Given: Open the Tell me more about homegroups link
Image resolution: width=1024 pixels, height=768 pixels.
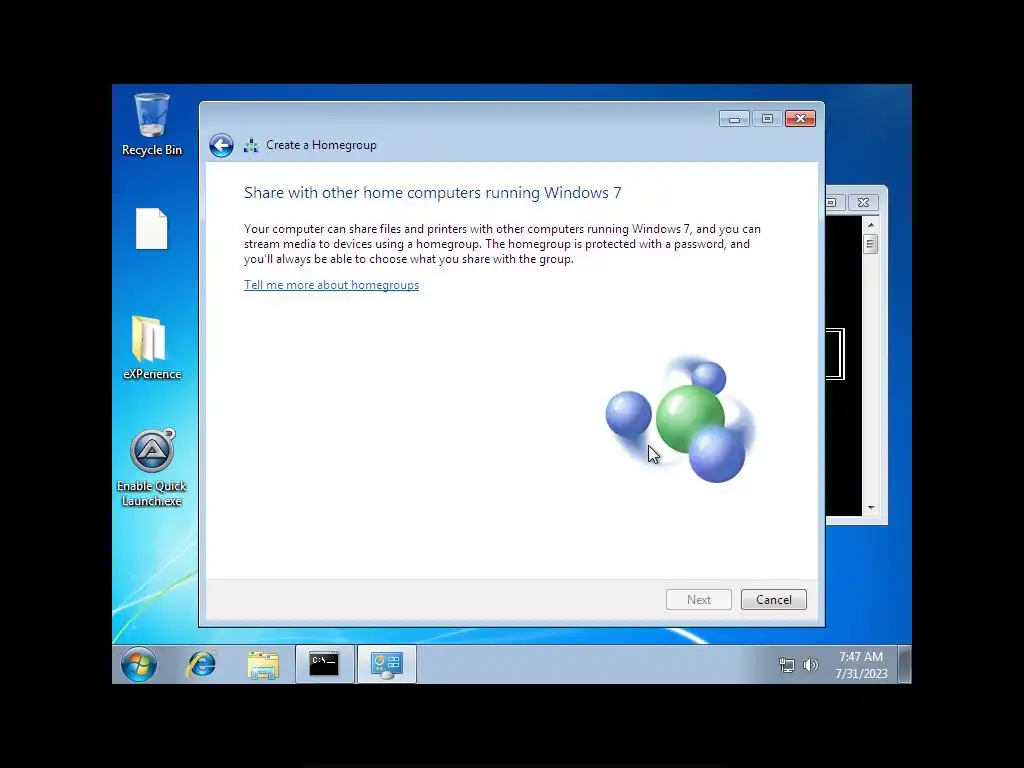Looking at the screenshot, I should pos(331,285).
